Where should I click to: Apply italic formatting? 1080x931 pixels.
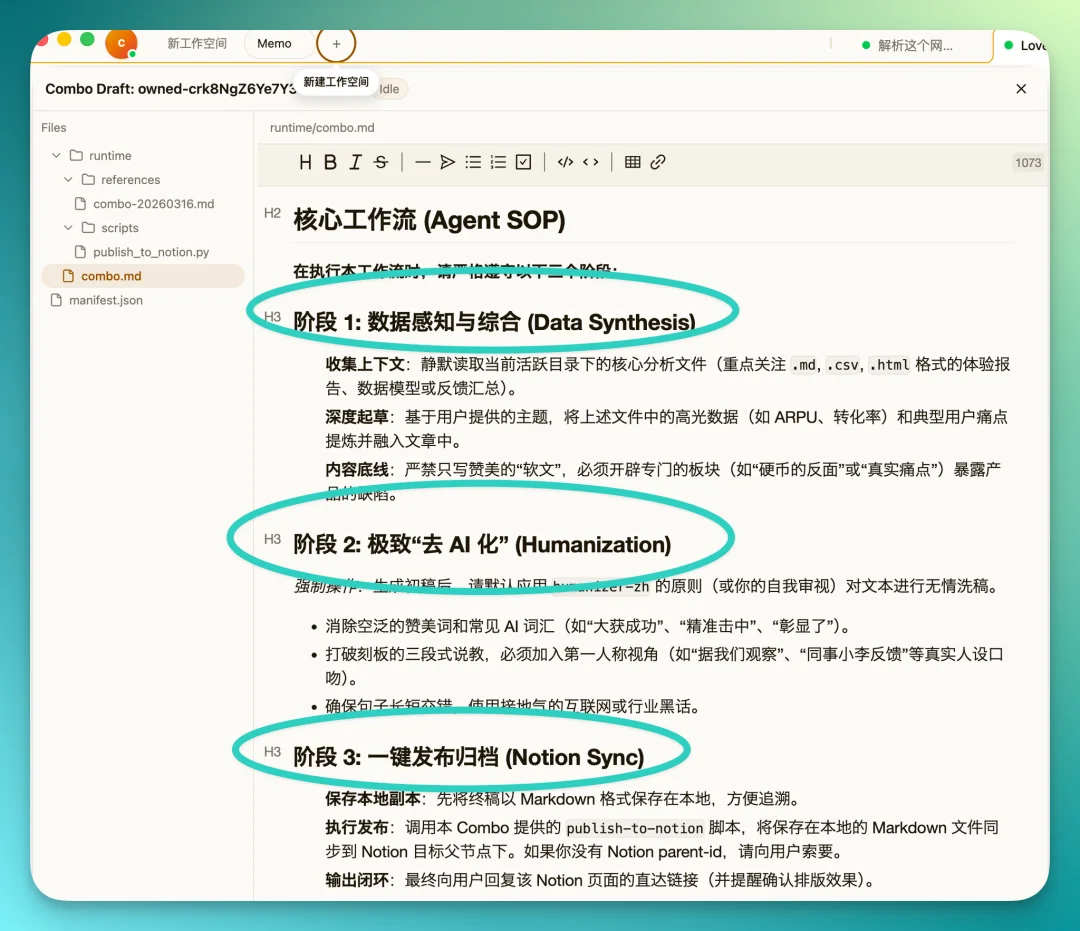(x=355, y=161)
